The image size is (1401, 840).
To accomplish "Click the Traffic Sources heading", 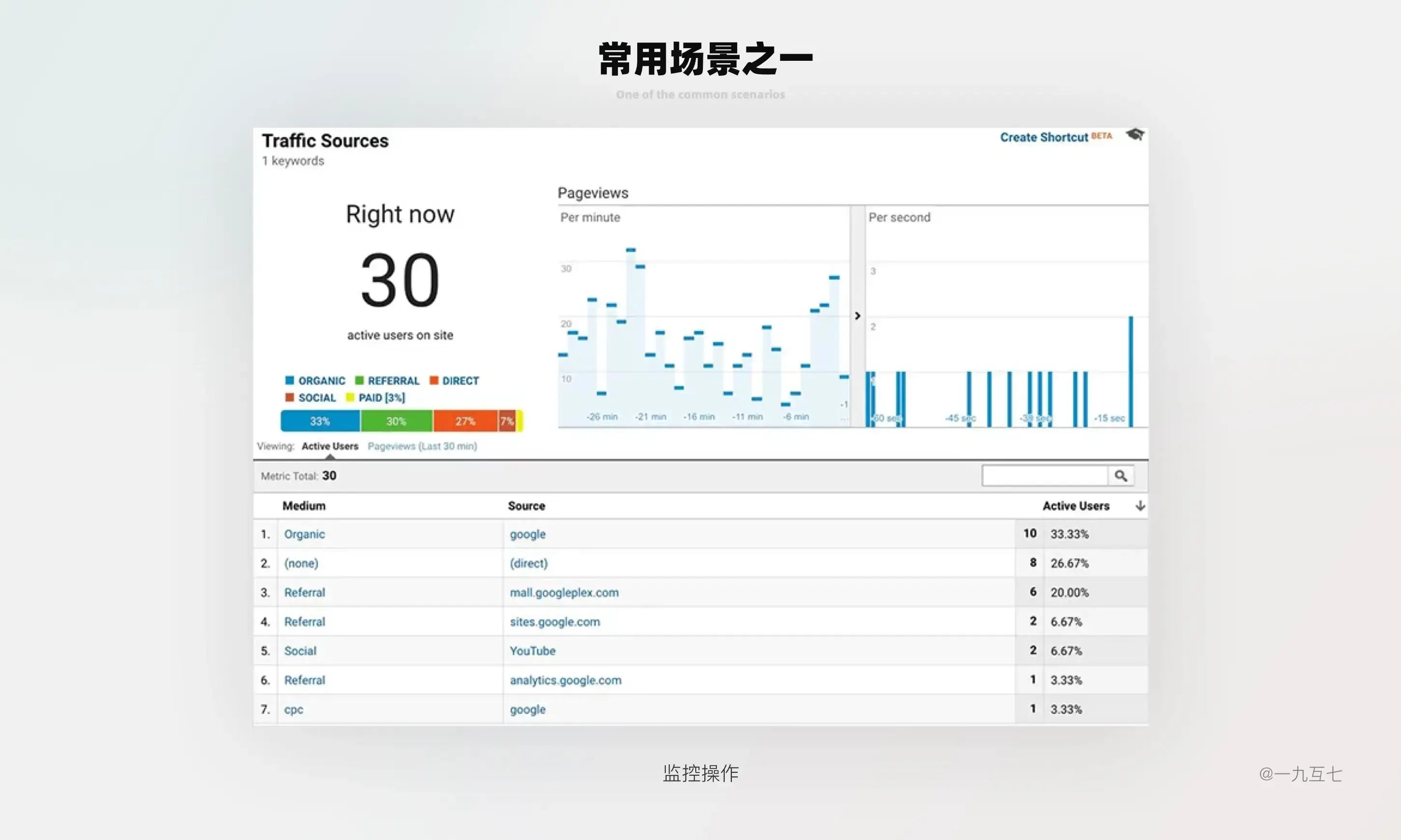I will click(x=325, y=140).
